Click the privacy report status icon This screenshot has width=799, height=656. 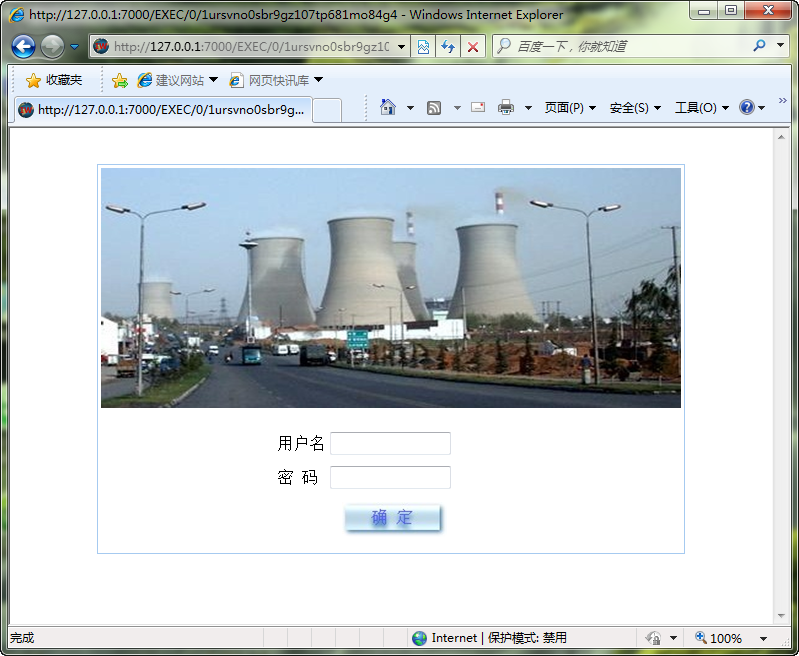[653, 638]
